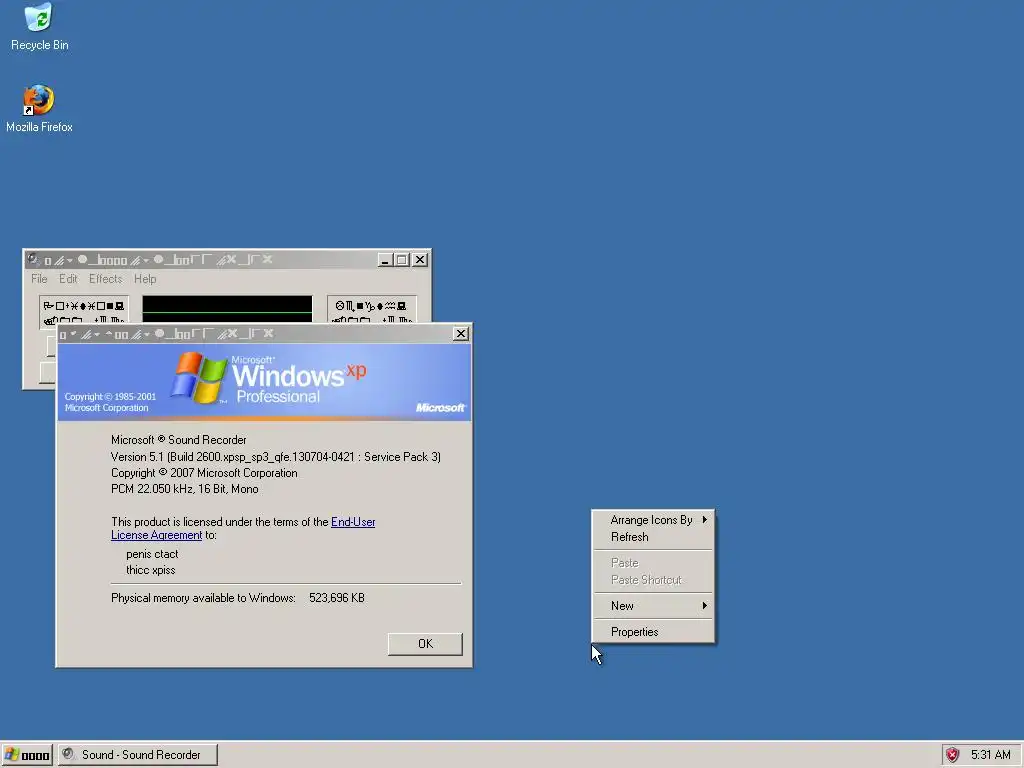Image resolution: width=1024 pixels, height=768 pixels.
Task: Click the Copyright © 2007 Microsoft Corporation line
Action: 204,473
